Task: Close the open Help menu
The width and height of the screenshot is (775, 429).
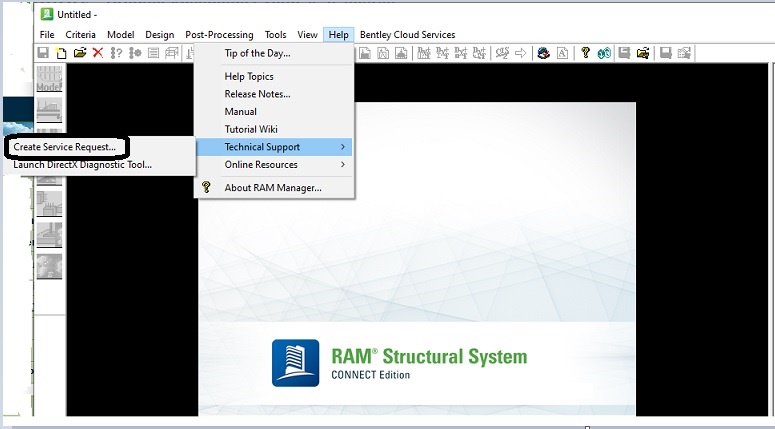Action: (x=339, y=35)
